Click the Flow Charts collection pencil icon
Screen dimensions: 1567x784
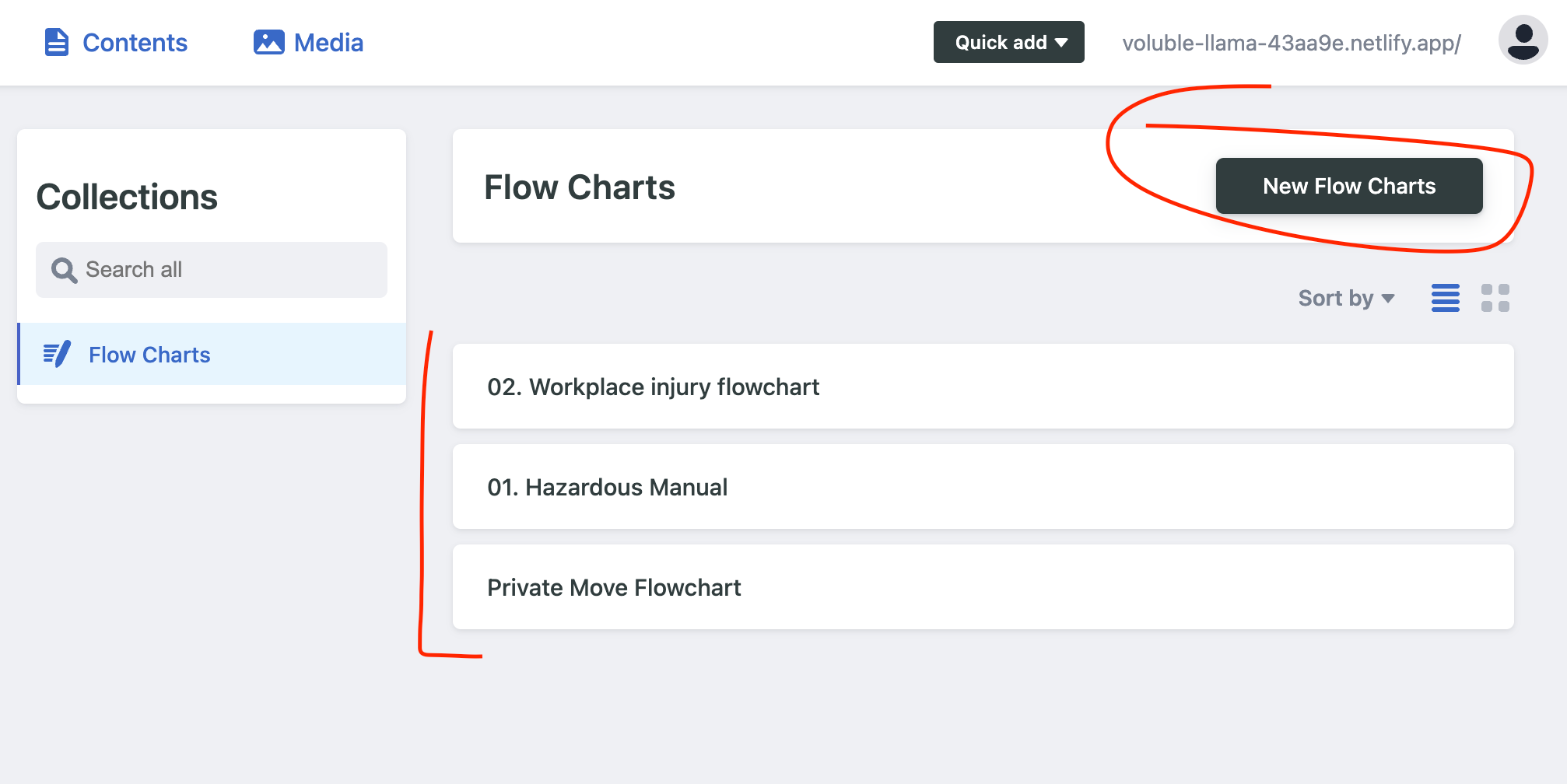point(57,355)
